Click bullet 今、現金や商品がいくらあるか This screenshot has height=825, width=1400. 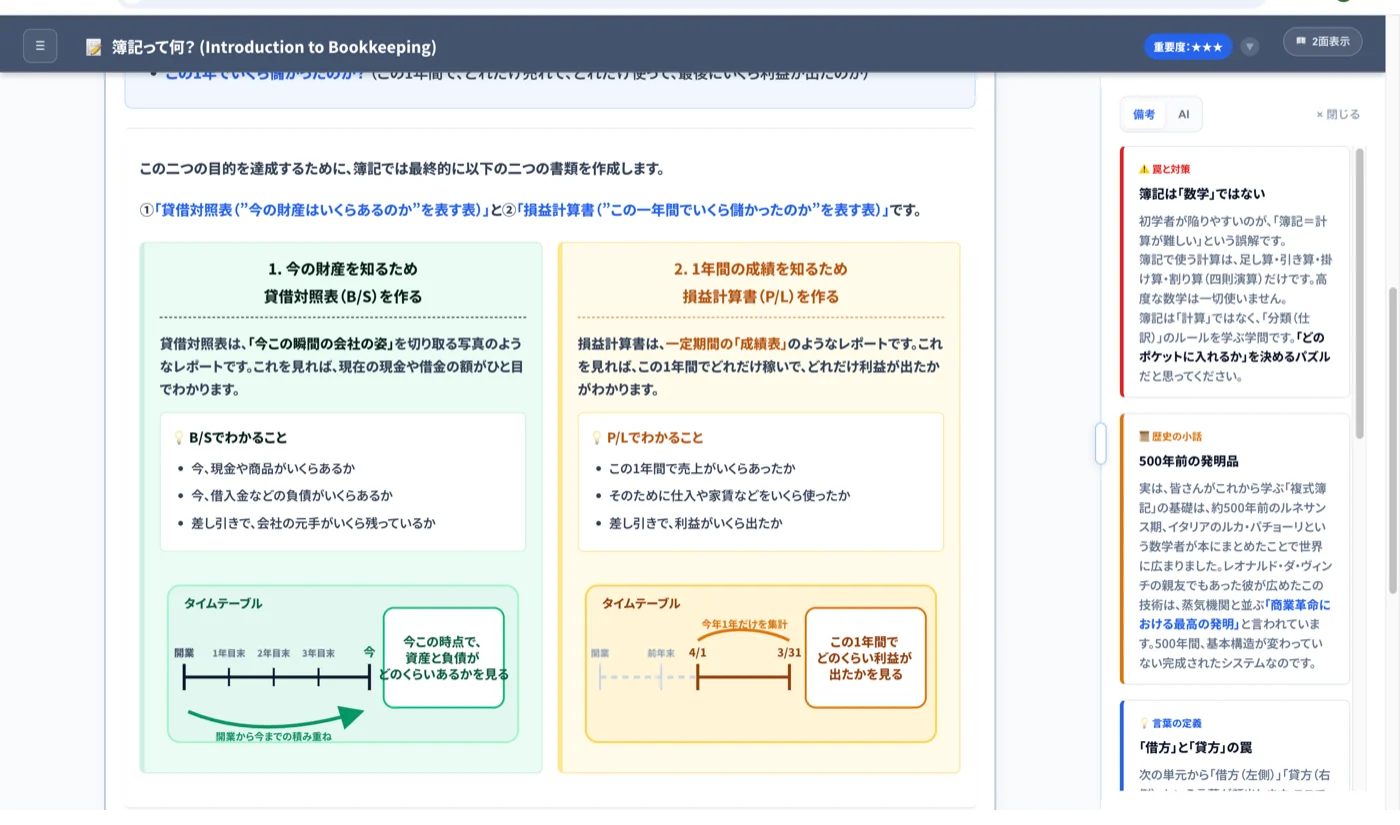tap(273, 468)
